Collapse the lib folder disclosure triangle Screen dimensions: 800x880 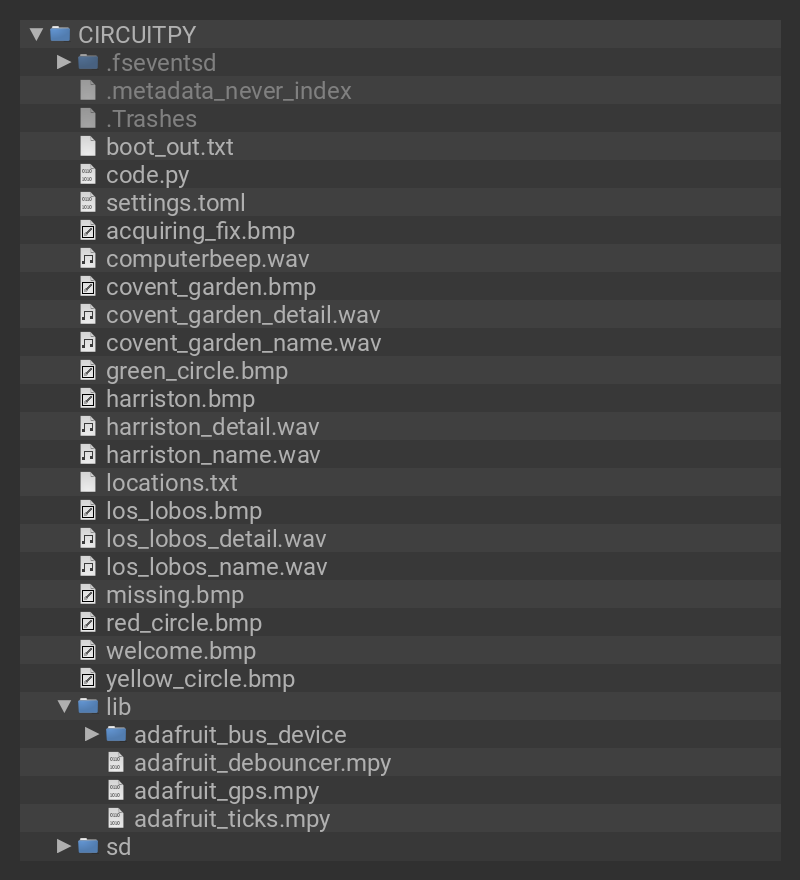point(64,706)
